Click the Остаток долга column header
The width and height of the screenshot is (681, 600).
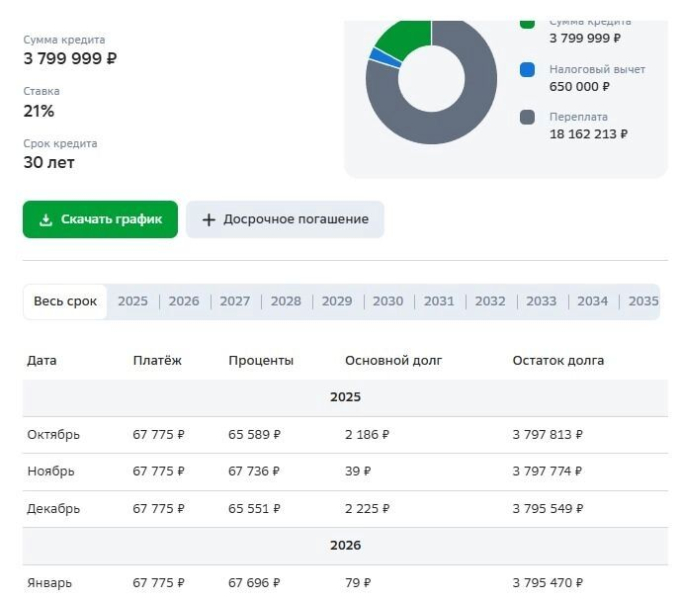[558, 360]
